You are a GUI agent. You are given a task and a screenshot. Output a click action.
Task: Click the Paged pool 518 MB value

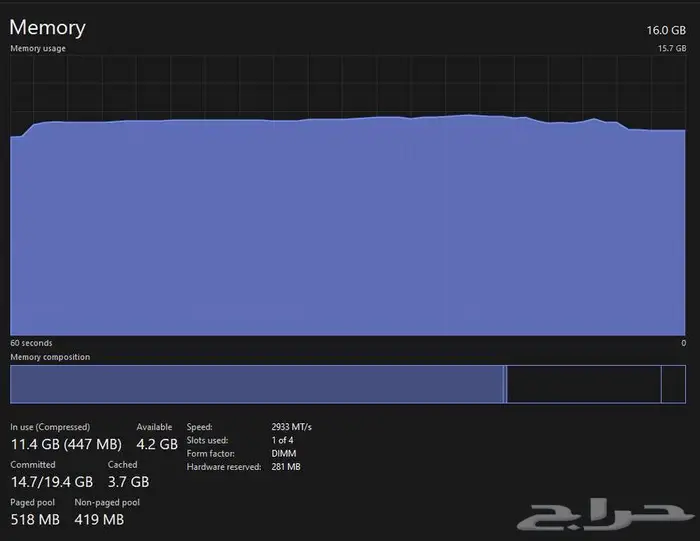(x=35, y=520)
